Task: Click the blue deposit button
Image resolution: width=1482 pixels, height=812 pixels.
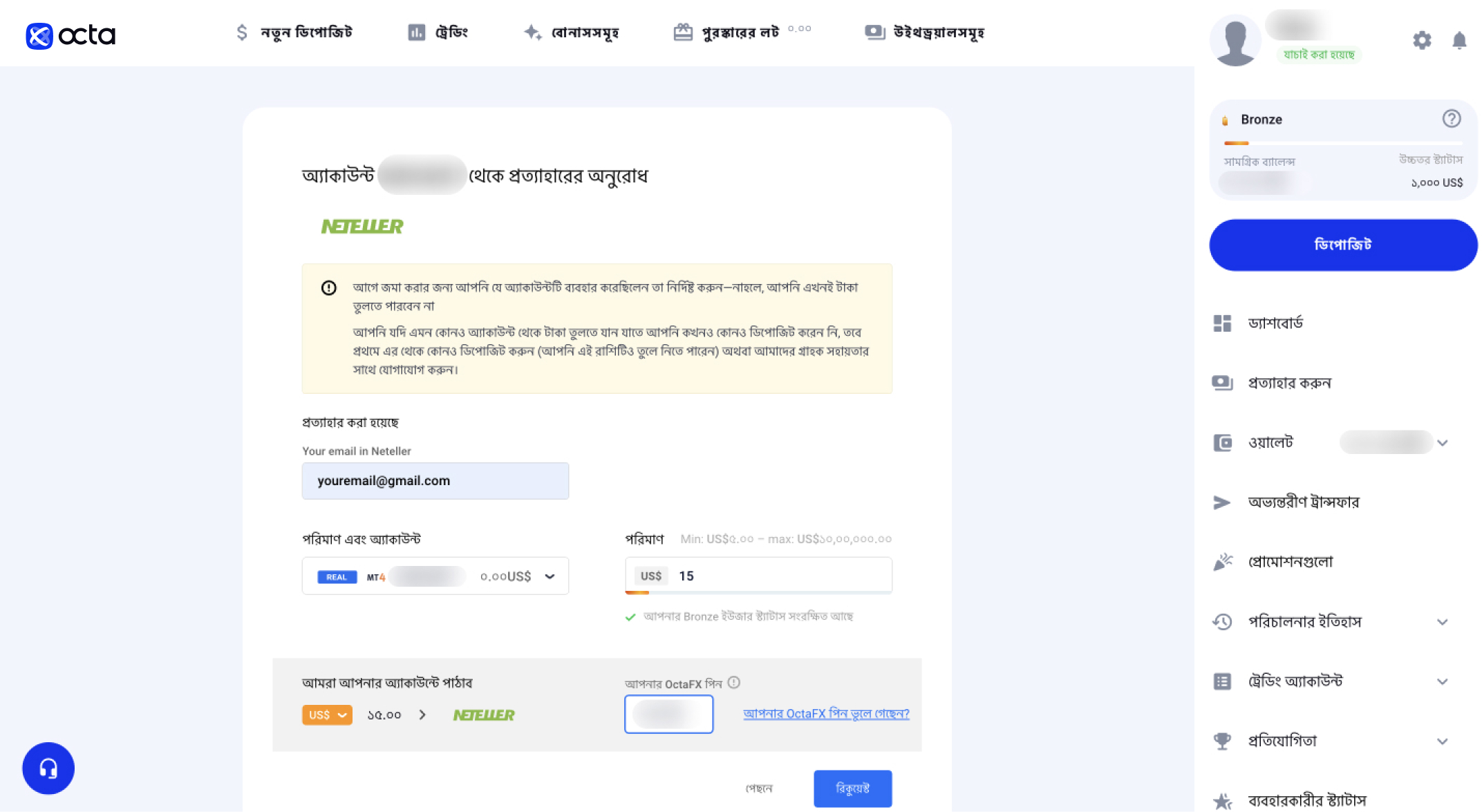Action: tap(1343, 245)
